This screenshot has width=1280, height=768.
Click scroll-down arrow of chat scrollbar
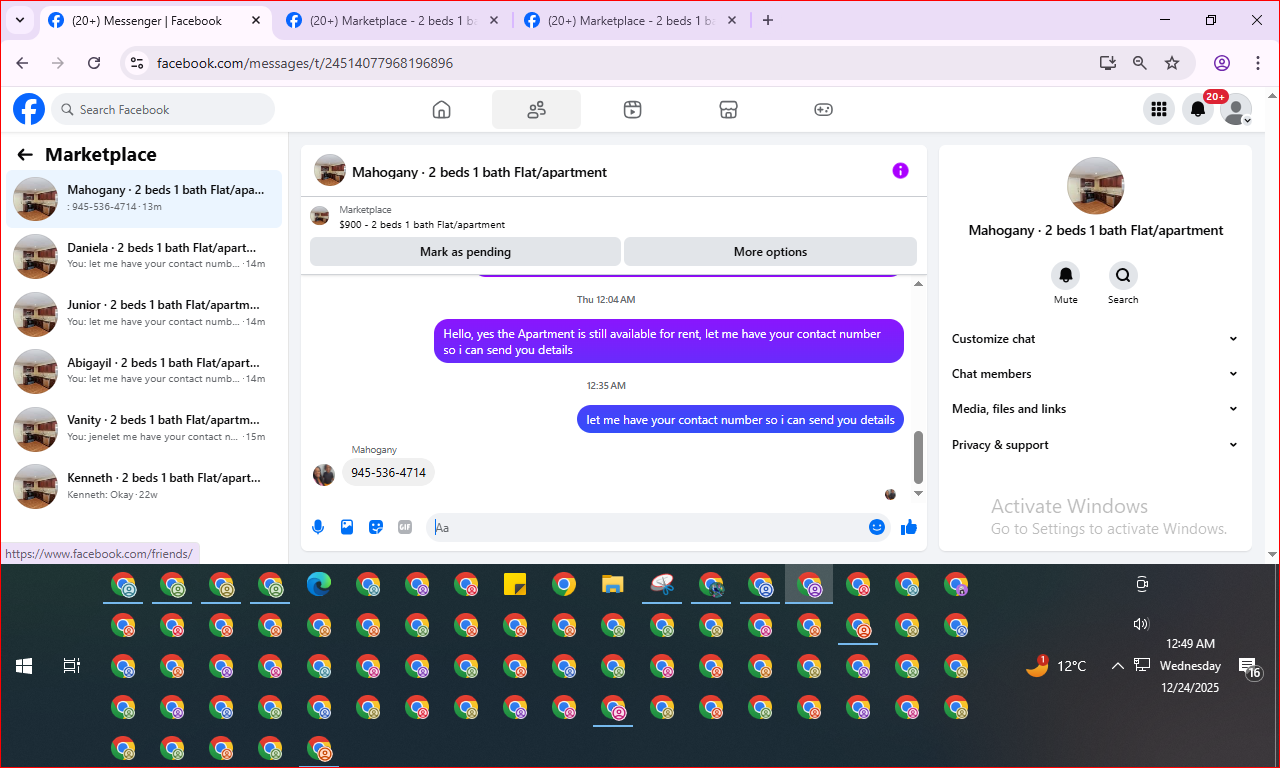tap(918, 493)
